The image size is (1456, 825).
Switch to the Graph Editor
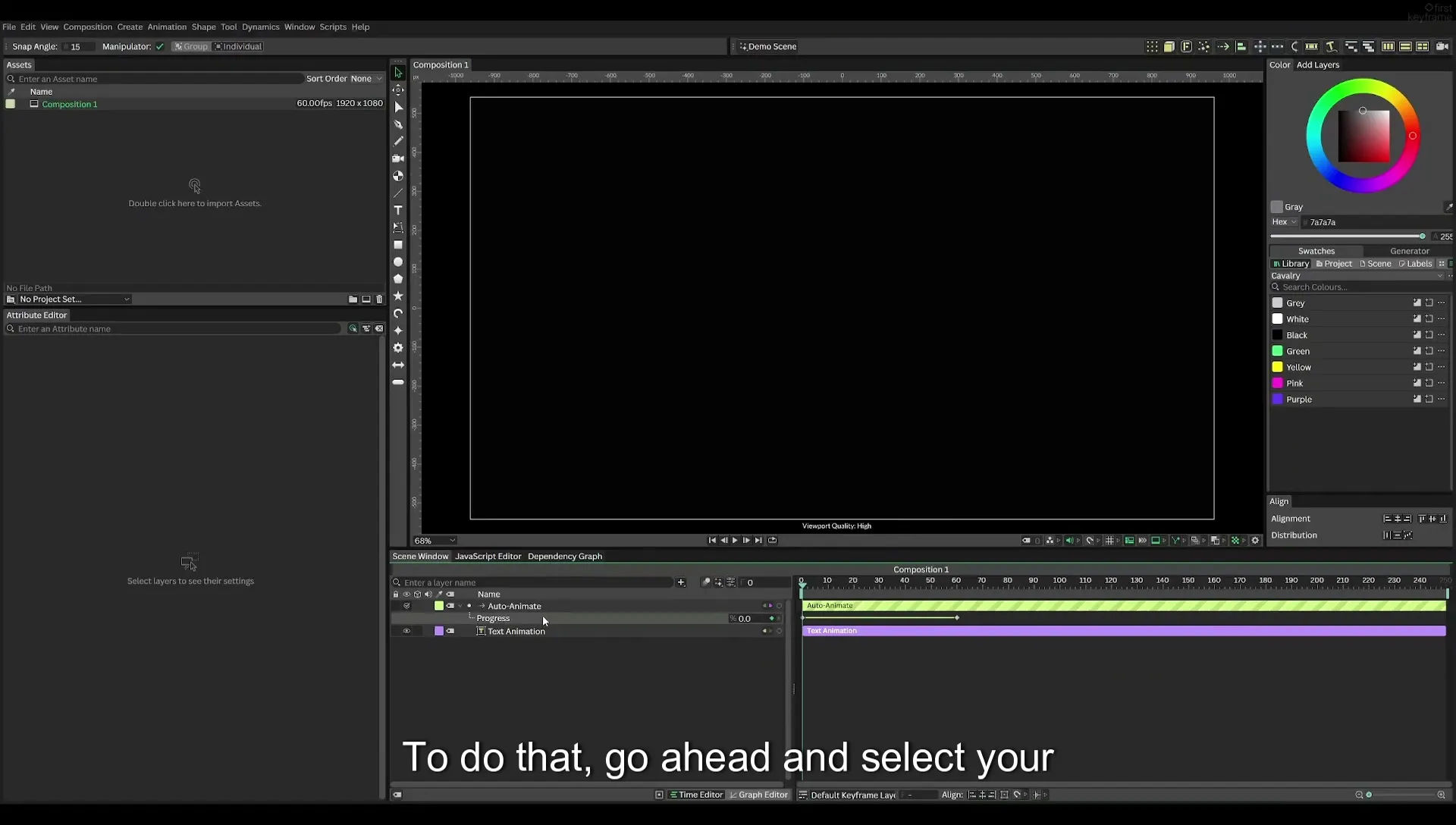[758, 795]
